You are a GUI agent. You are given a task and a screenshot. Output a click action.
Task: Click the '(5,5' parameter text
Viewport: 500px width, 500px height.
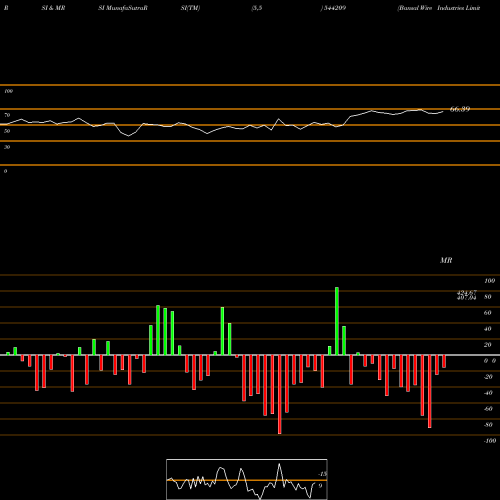257,8
